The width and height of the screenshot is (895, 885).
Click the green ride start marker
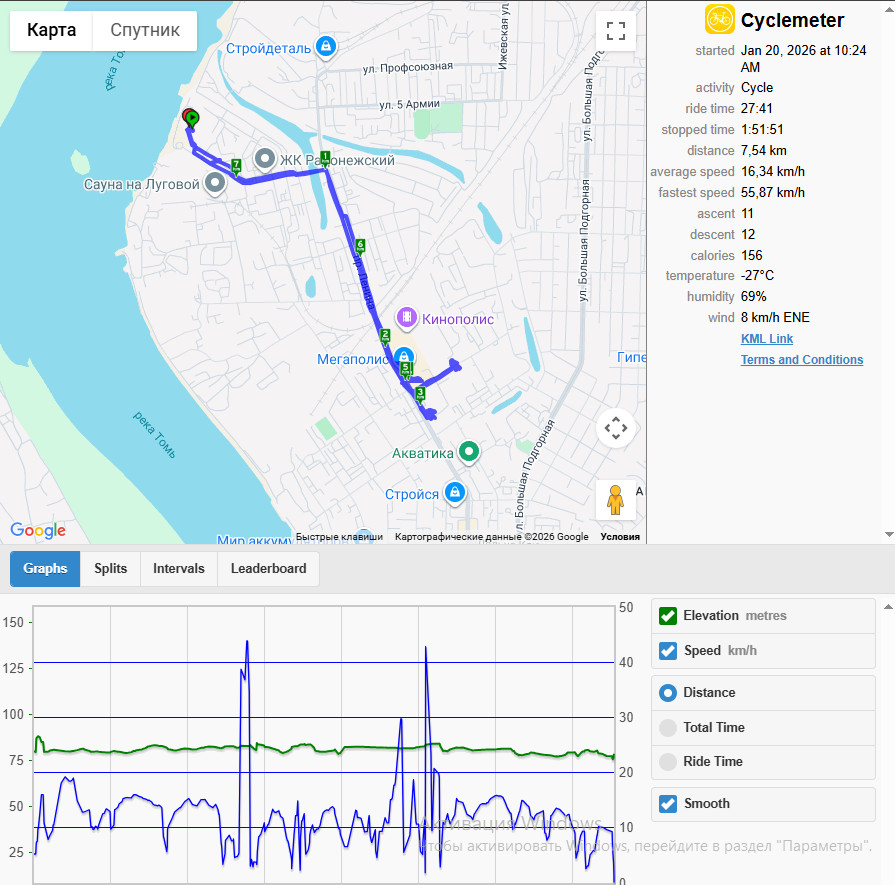click(x=193, y=118)
